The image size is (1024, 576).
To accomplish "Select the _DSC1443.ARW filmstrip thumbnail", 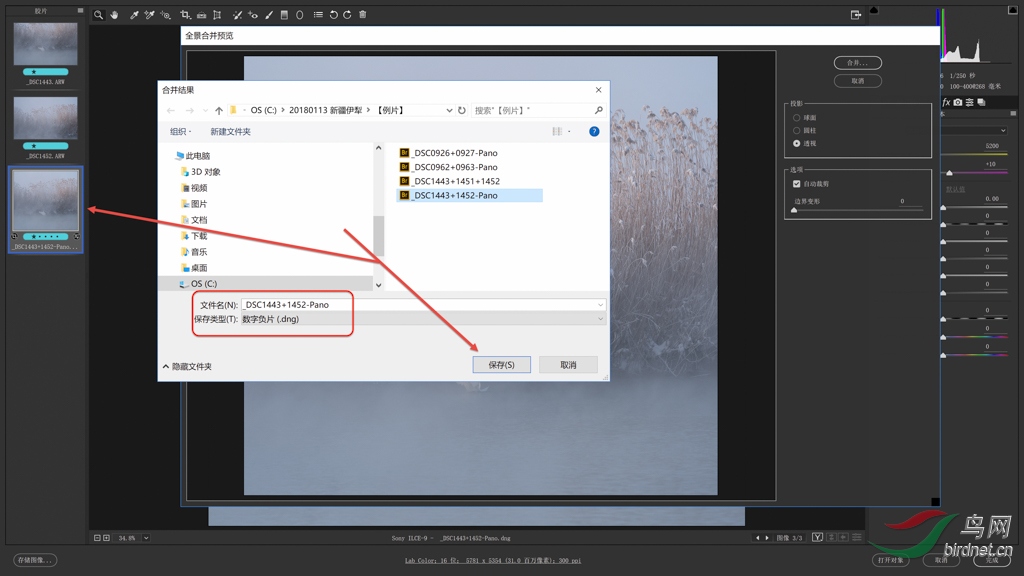I will coord(45,44).
